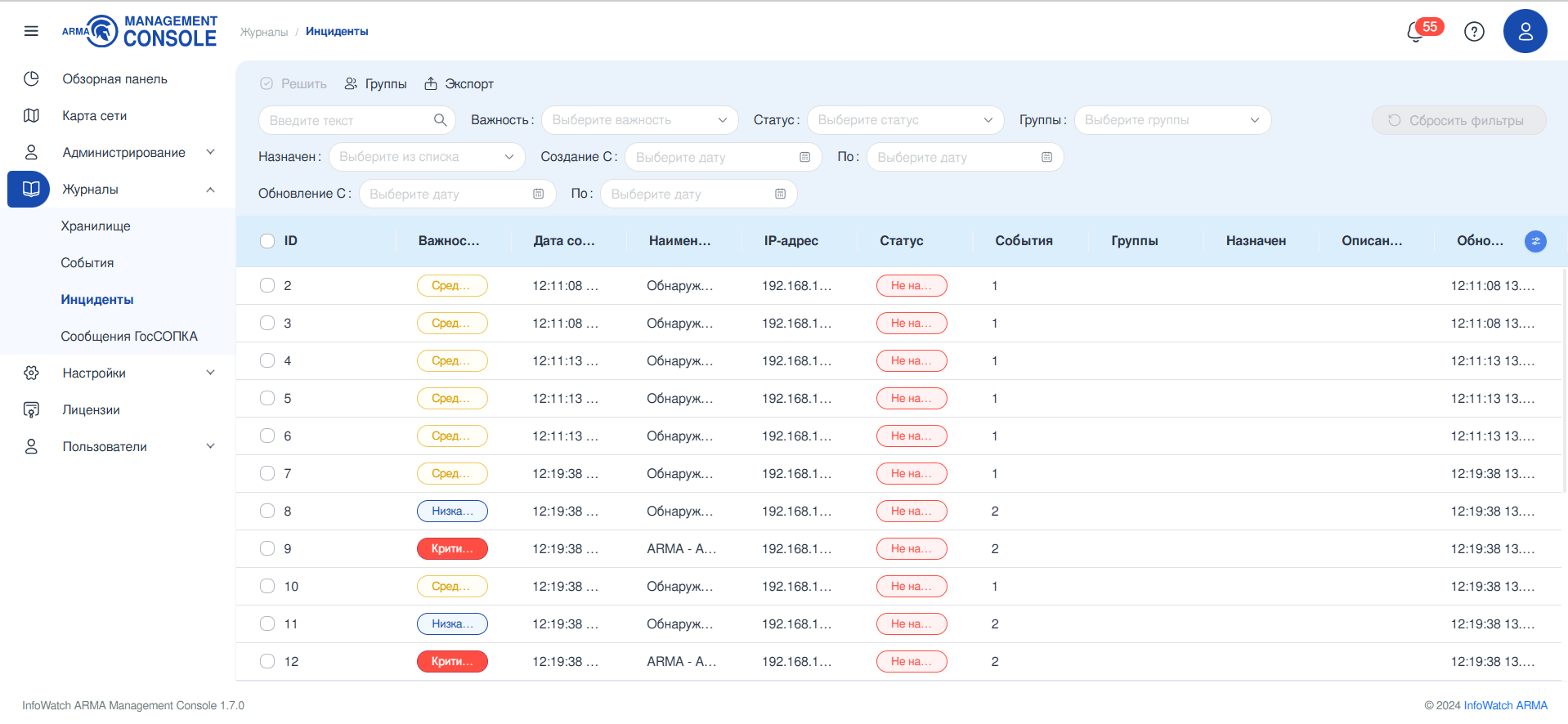Click the search magnifier icon
Image resolution: width=1568 pixels, height=724 pixels.
point(440,120)
